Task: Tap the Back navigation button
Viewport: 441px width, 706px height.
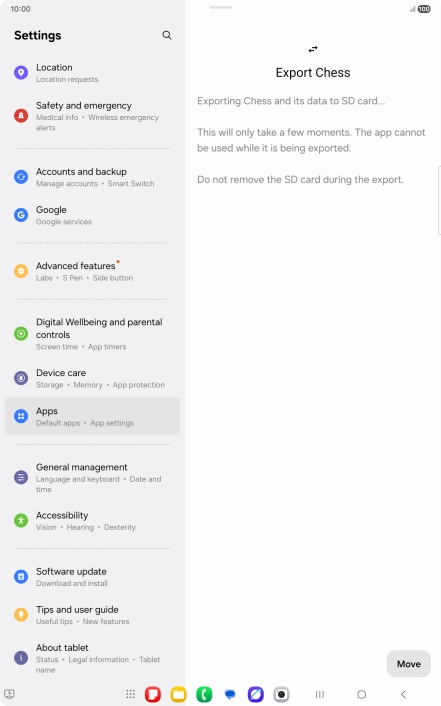Action: pyautogui.click(x=403, y=694)
